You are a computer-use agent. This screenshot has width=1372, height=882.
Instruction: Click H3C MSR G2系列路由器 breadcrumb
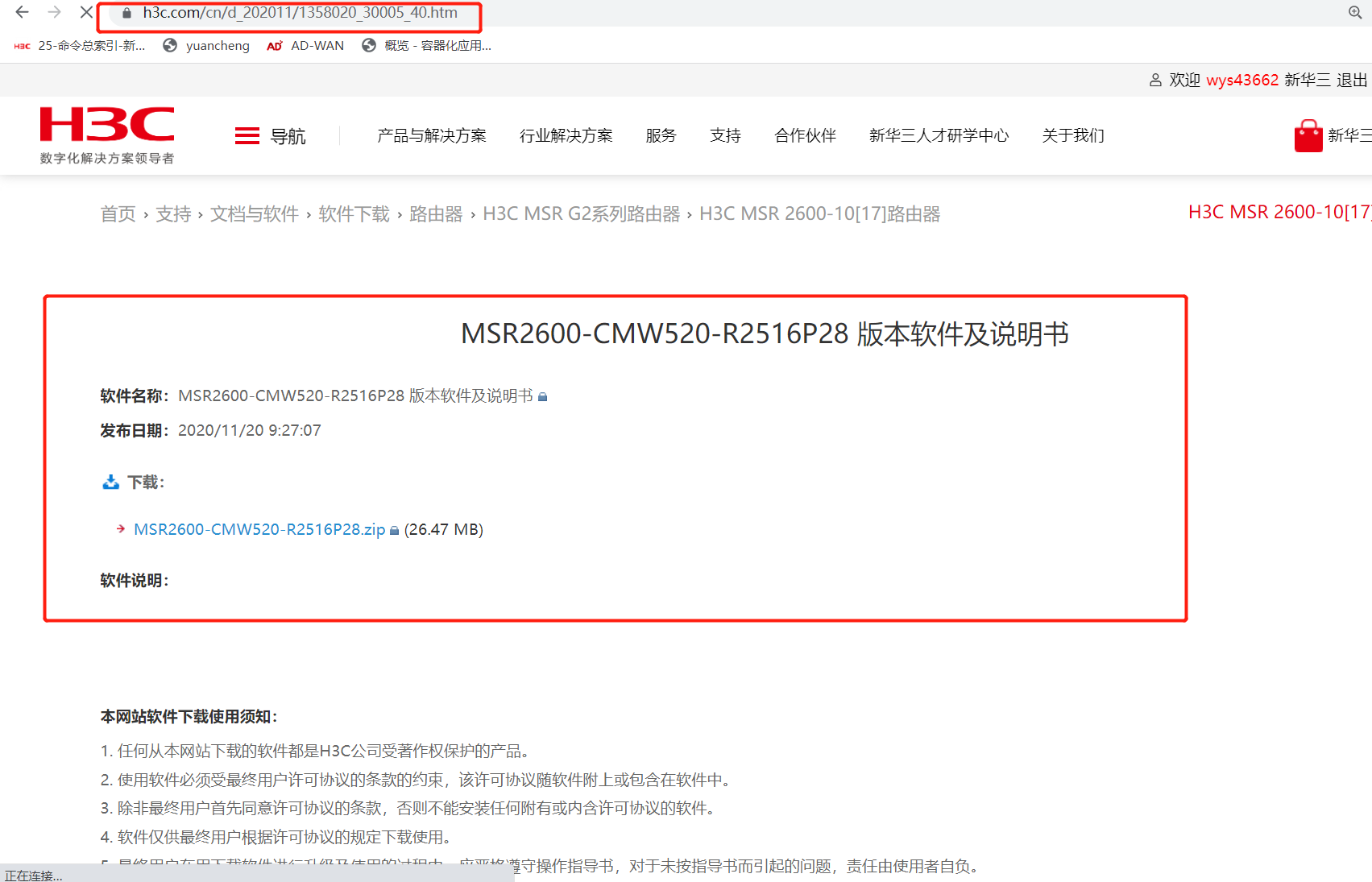click(581, 214)
